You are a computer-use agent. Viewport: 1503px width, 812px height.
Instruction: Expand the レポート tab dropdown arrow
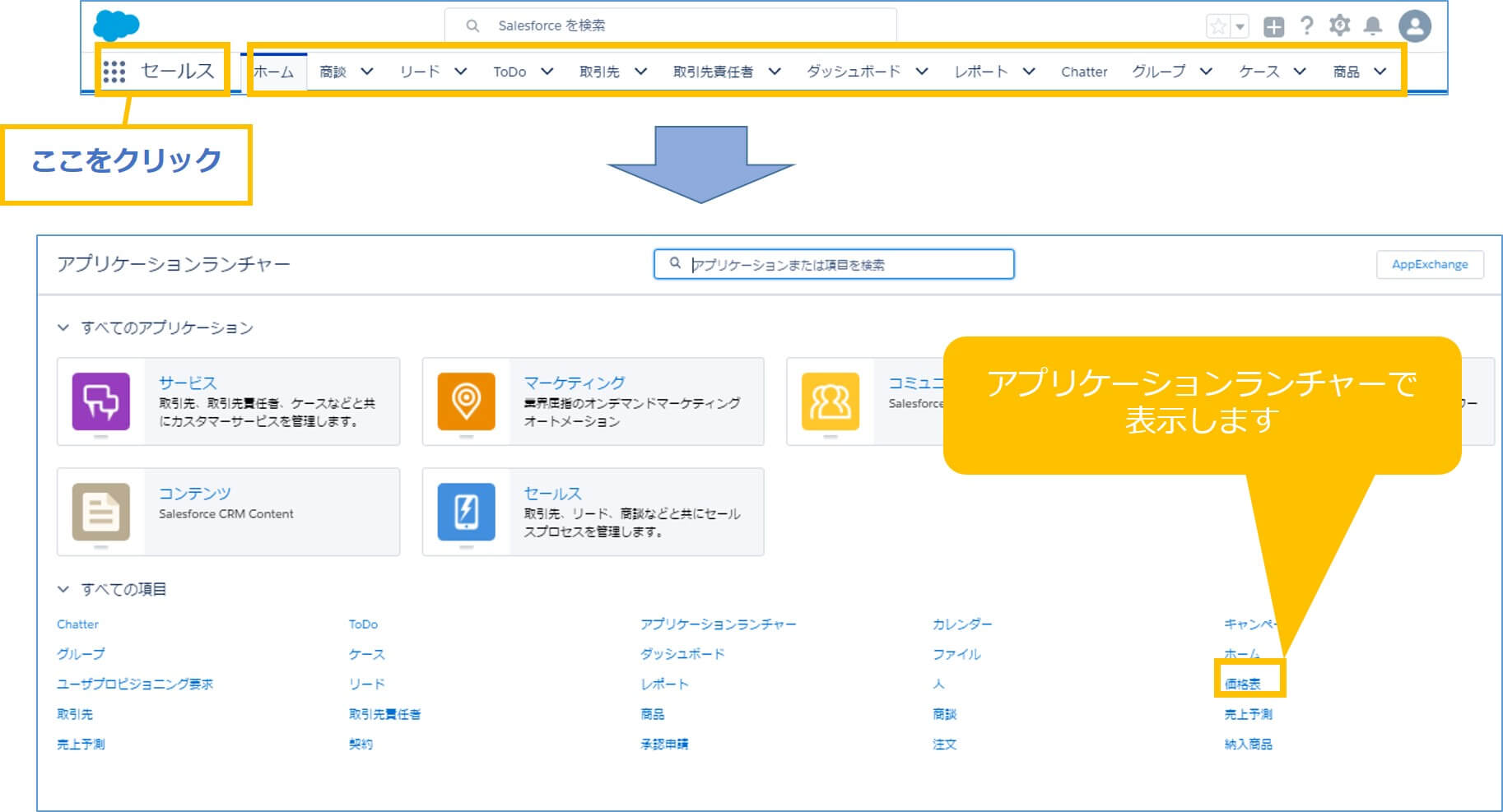(x=1028, y=72)
